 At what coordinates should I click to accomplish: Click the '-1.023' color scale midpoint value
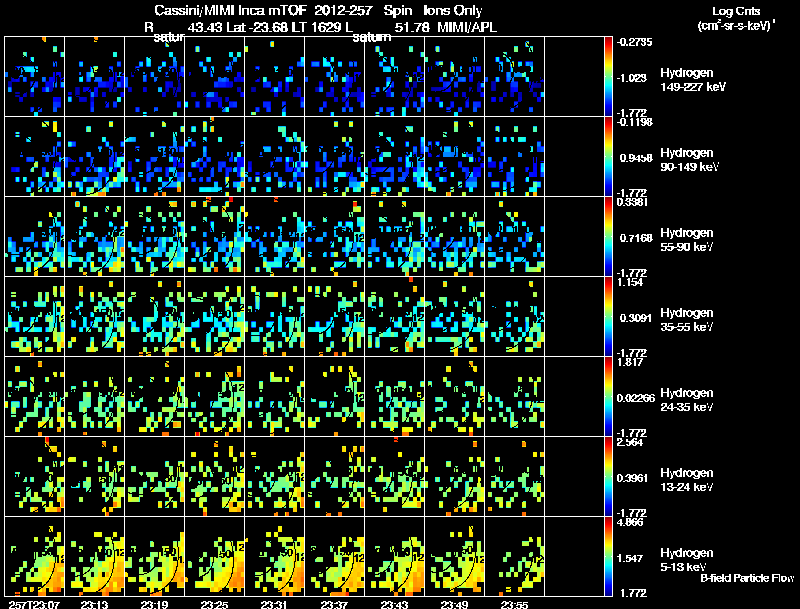point(632,78)
